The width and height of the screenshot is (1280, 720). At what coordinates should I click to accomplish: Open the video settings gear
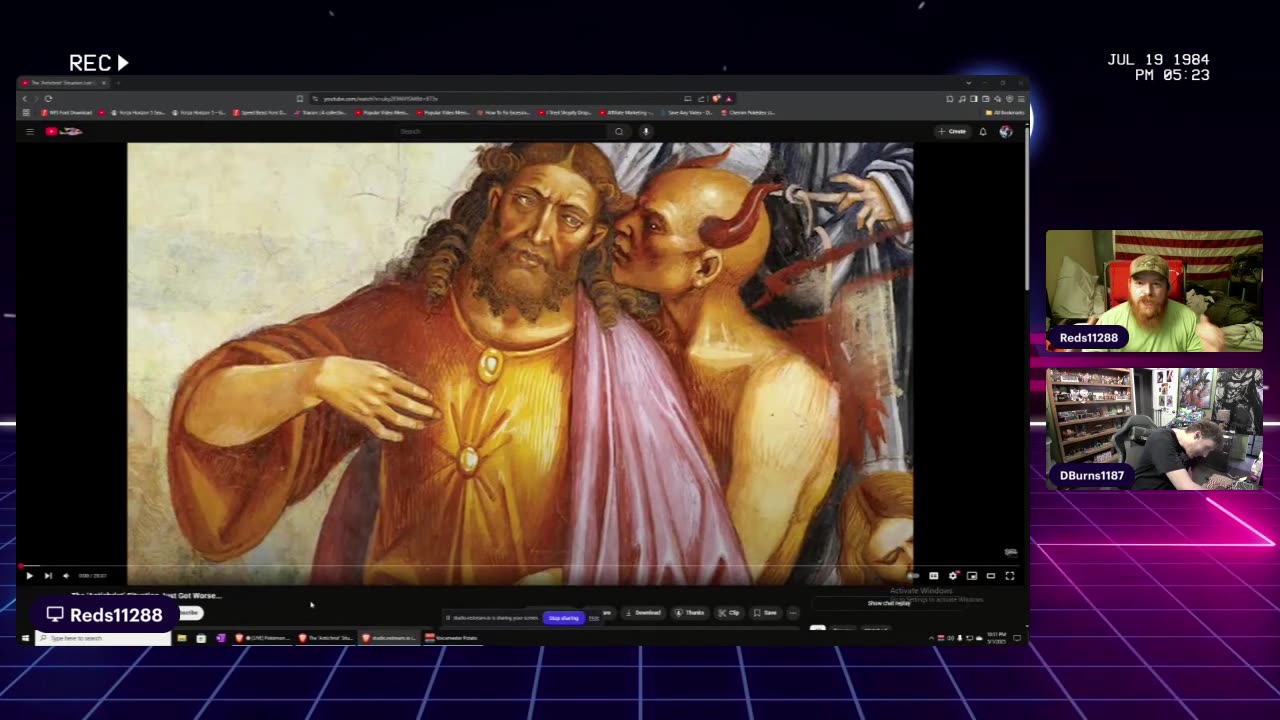pyautogui.click(x=953, y=576)
